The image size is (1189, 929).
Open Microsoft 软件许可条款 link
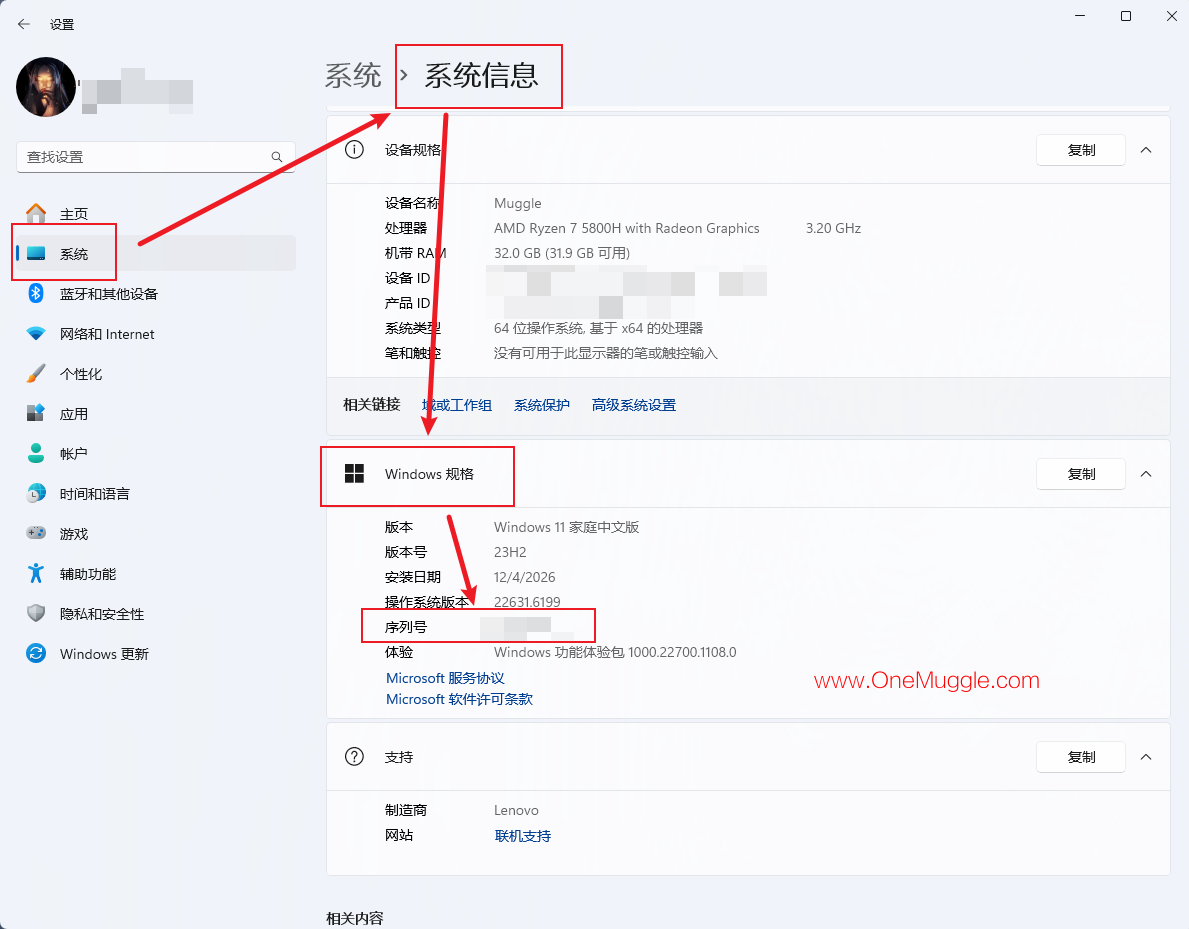(x=460, y=699)
